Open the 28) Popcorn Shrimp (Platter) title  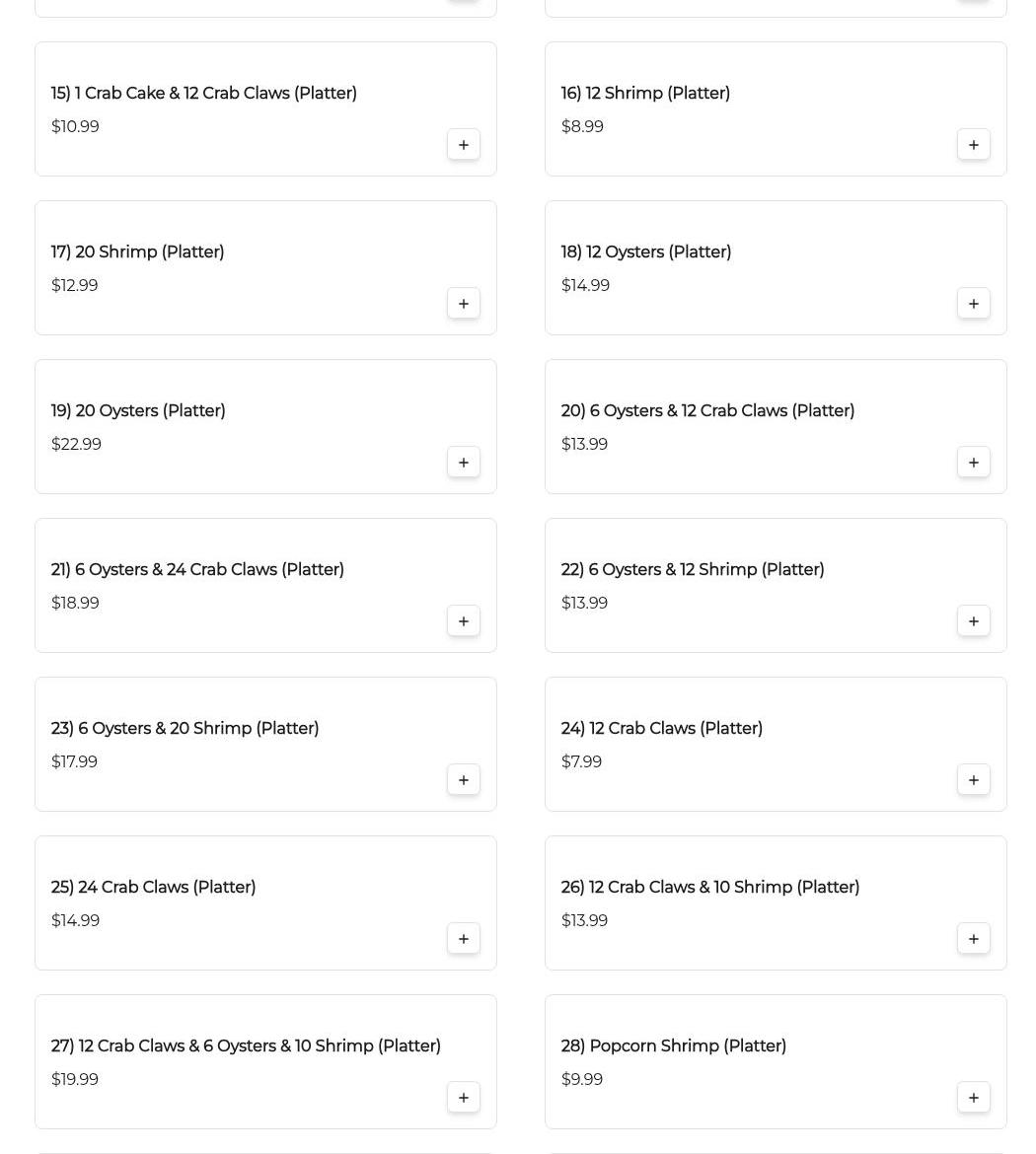tap(673, 1046)
